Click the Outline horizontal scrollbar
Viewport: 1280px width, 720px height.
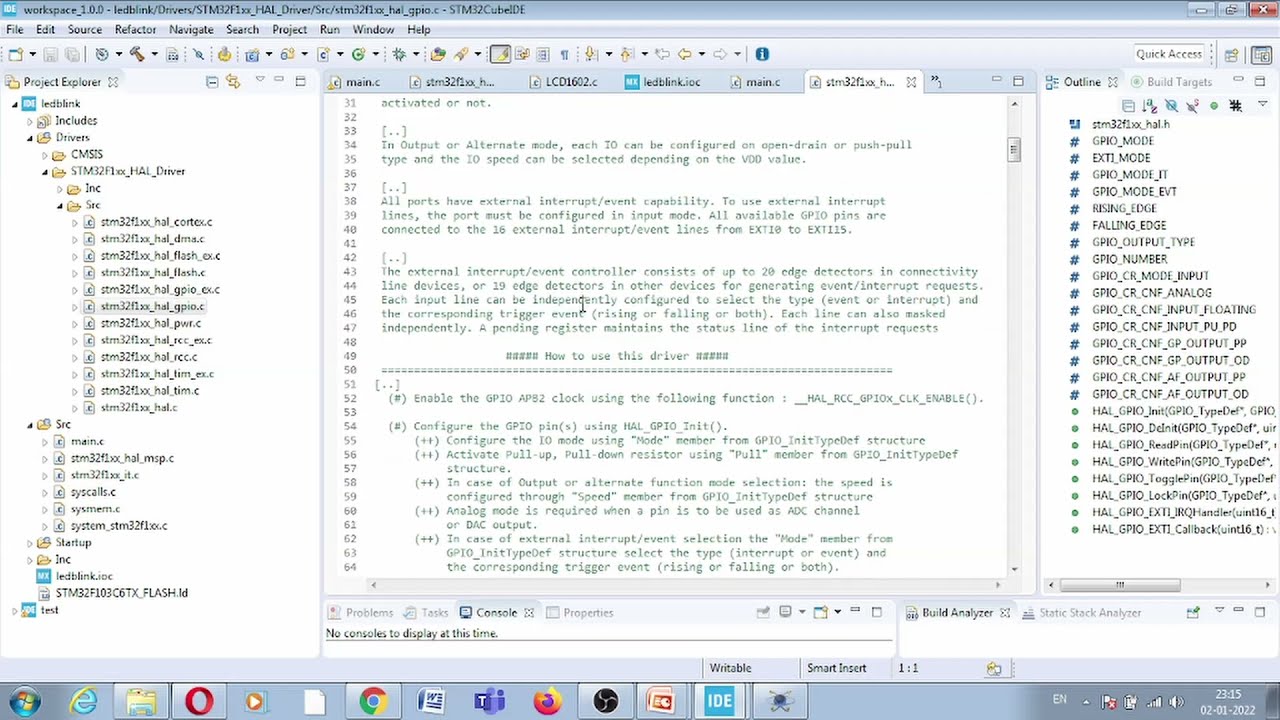(1120, 585)
